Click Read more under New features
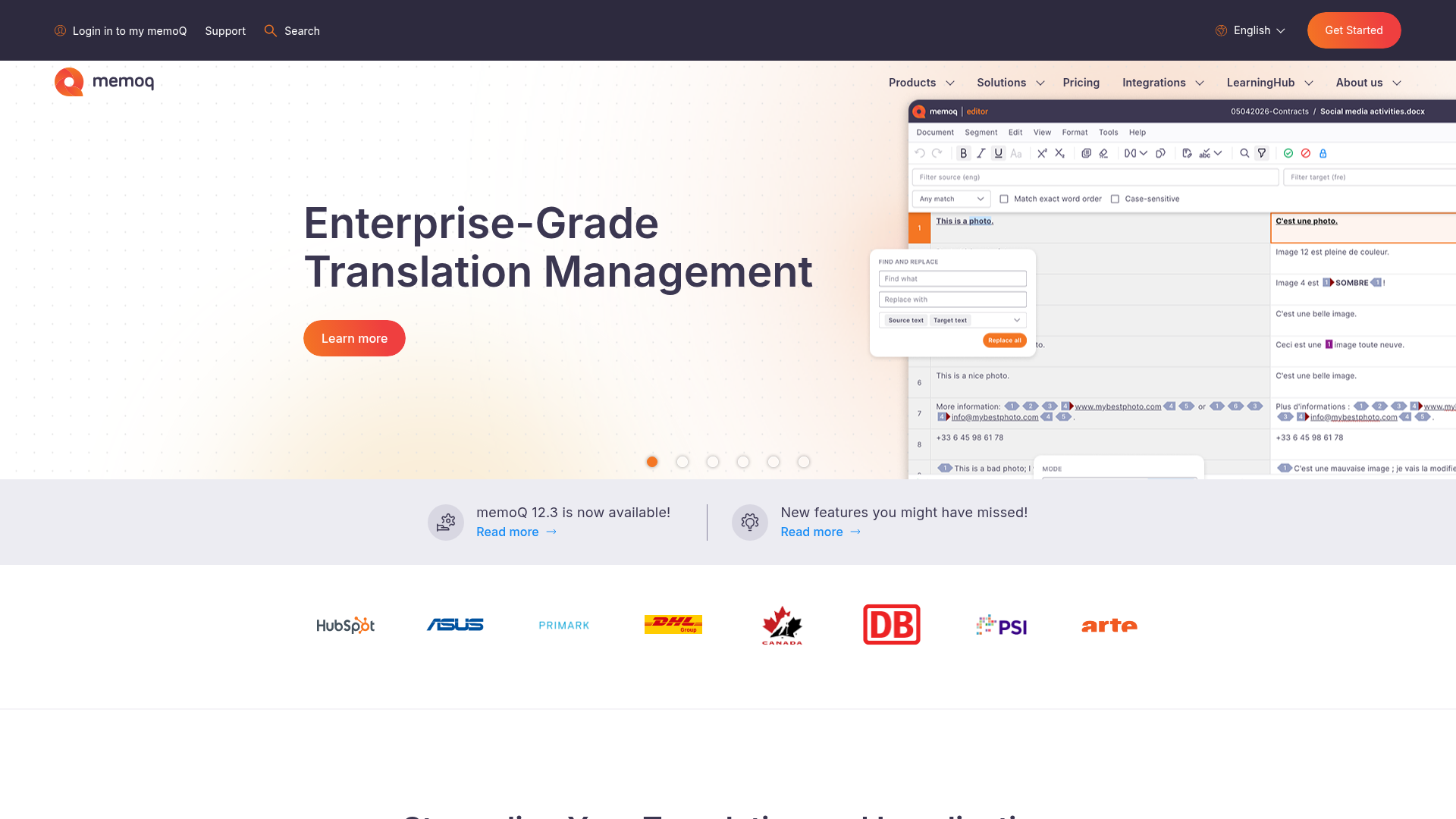 811,532
